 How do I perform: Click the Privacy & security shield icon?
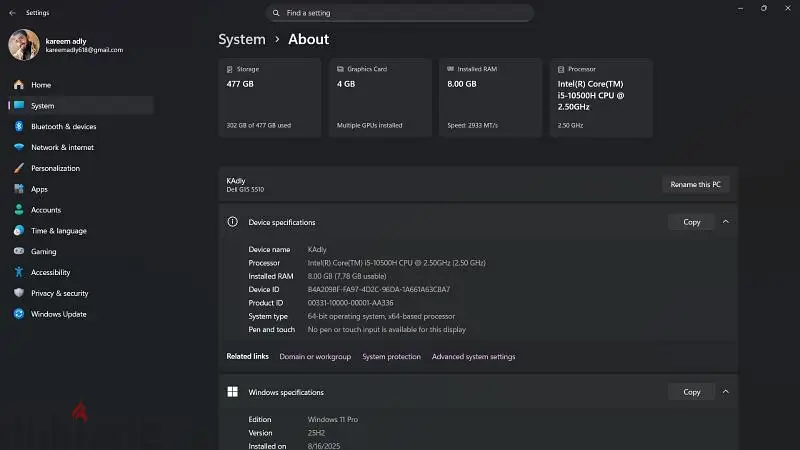(x=19, y=293)
